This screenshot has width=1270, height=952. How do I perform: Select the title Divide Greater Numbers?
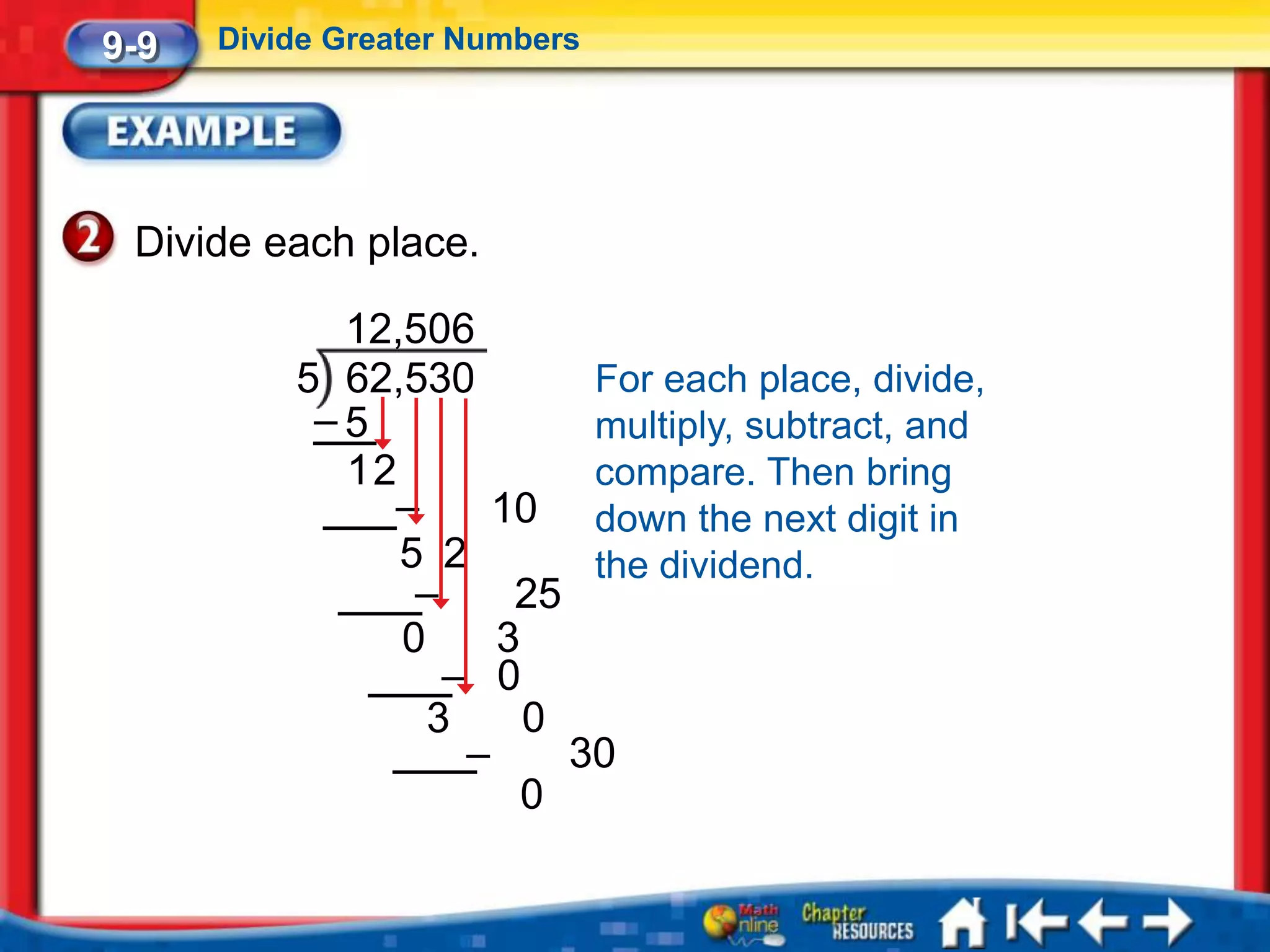pos(399,39)
